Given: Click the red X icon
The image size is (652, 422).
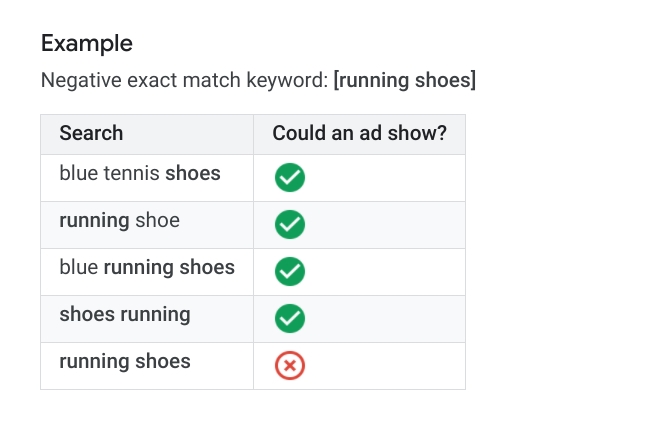Looking at the screenshot, I should pos(289,366).
